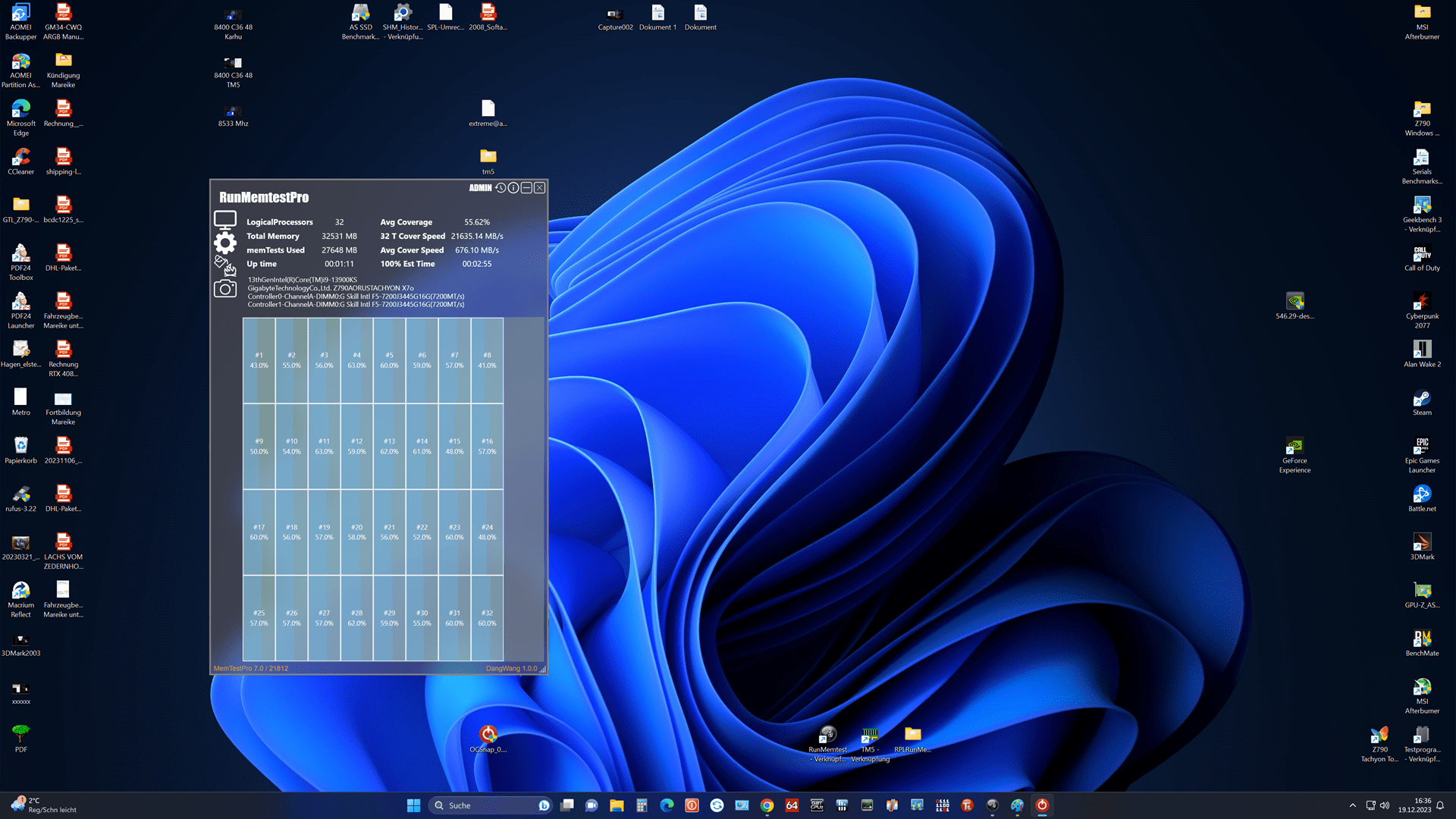
Task: Take screenshot with camera icon
Action: pos(225,289)
